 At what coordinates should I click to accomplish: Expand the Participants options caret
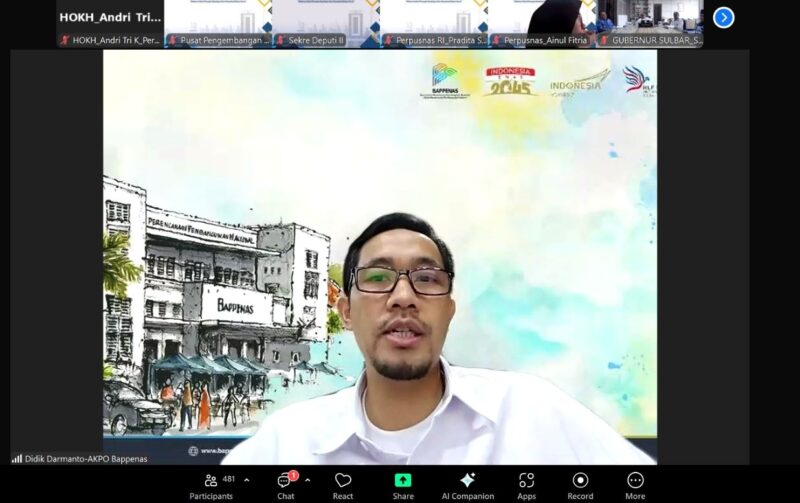pyautogui.click(x=247, y=480)
